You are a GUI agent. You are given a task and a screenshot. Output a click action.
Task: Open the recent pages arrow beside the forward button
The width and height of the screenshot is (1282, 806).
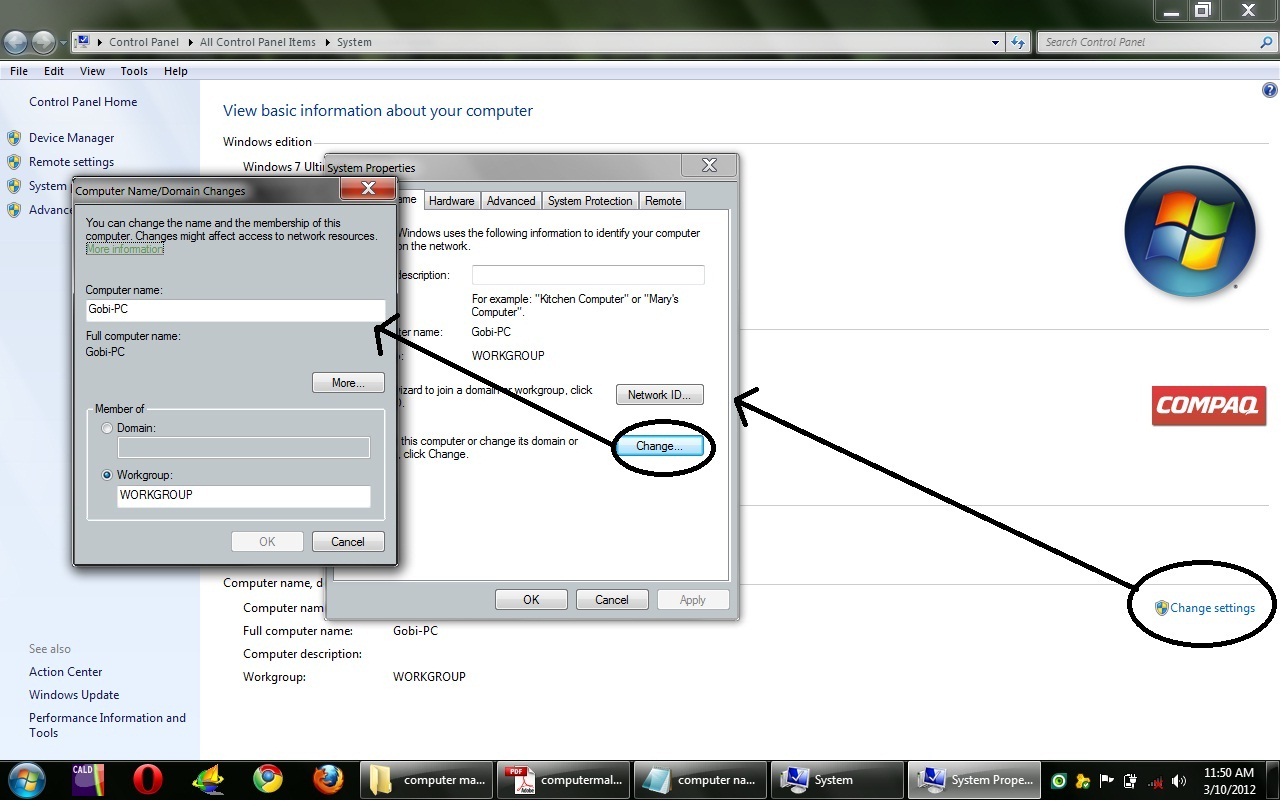(64, 43)
